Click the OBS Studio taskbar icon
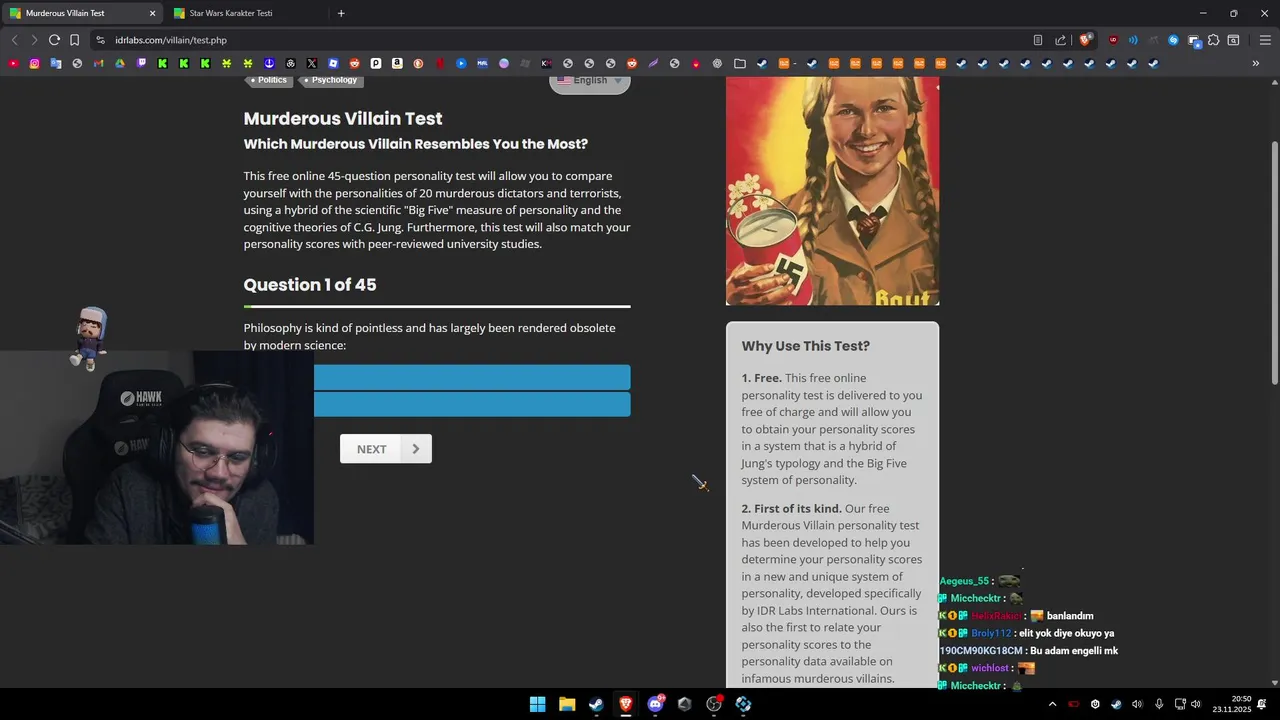The image size is (1280, 720). pos(714,704)
